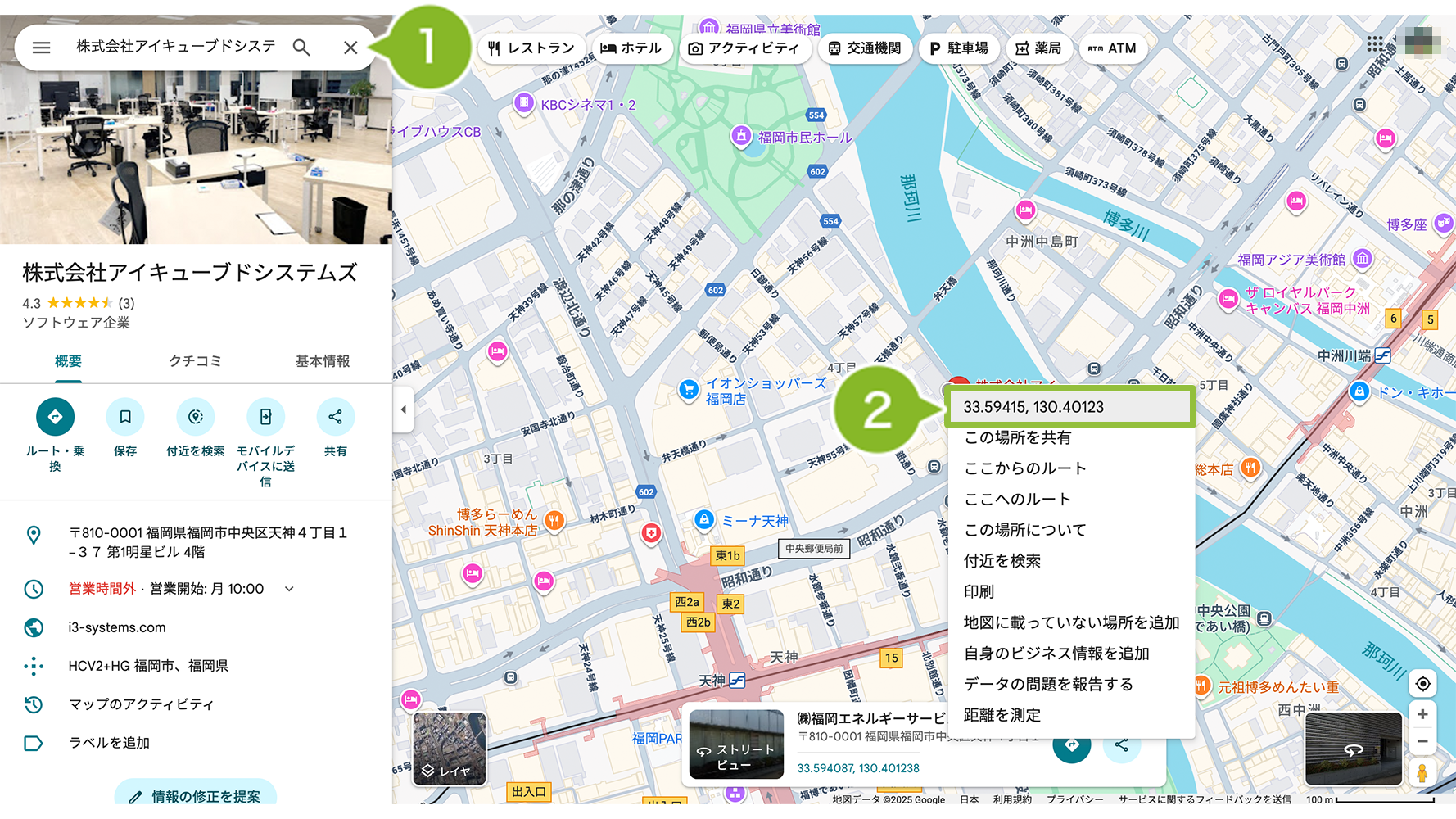The width and height of the screenshot is (1456, 819).
Task: Click the my-location target button
Action: click(x=1422, y=684)
